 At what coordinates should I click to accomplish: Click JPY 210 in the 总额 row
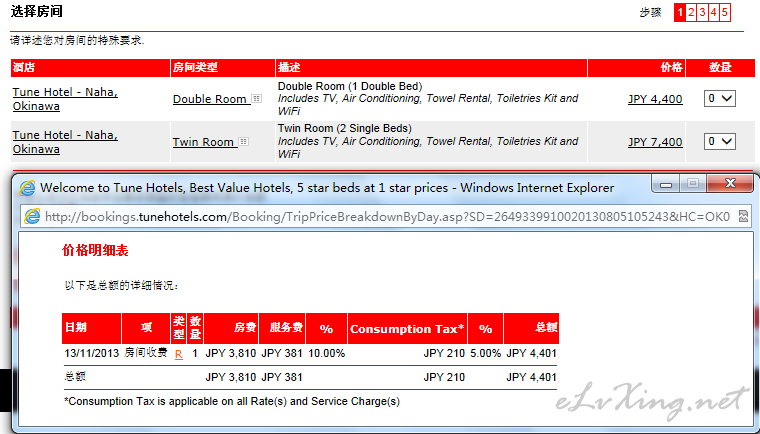coord(444,377)
